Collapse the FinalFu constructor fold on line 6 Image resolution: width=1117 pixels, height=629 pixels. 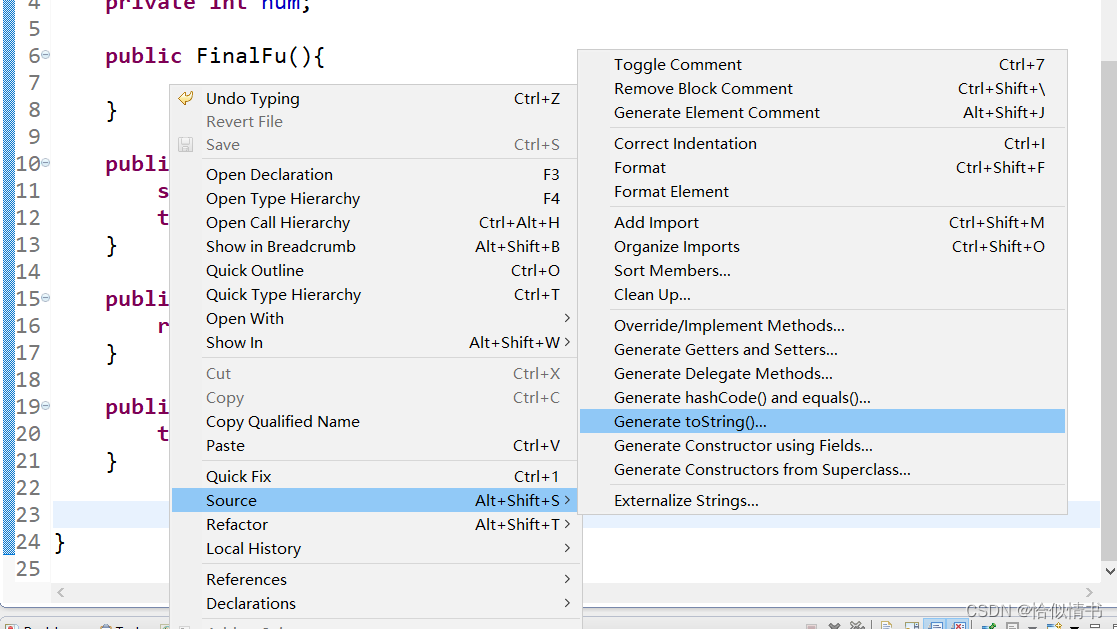click(46, 55)
